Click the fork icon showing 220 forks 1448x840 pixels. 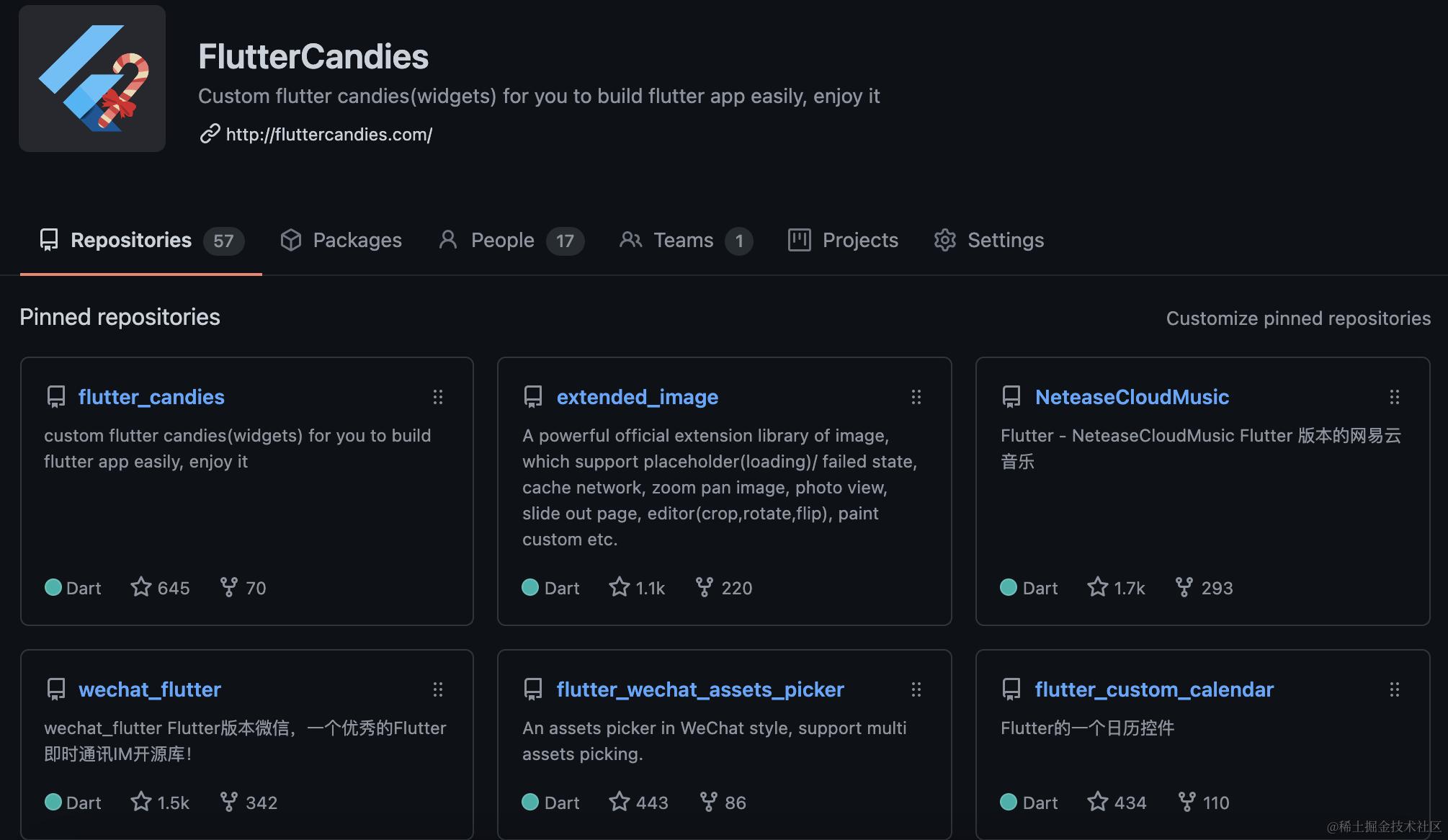705,587
